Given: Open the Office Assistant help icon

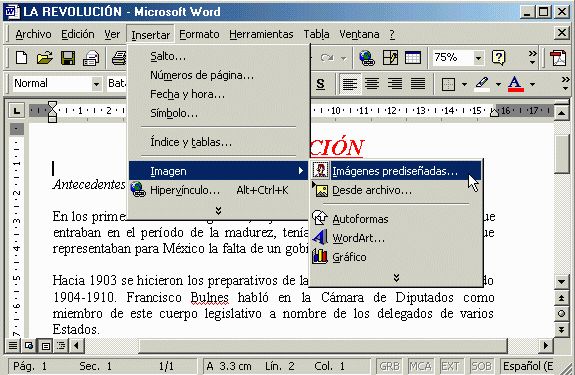Looking at the screenshot, I should click(x=499, y=58).
